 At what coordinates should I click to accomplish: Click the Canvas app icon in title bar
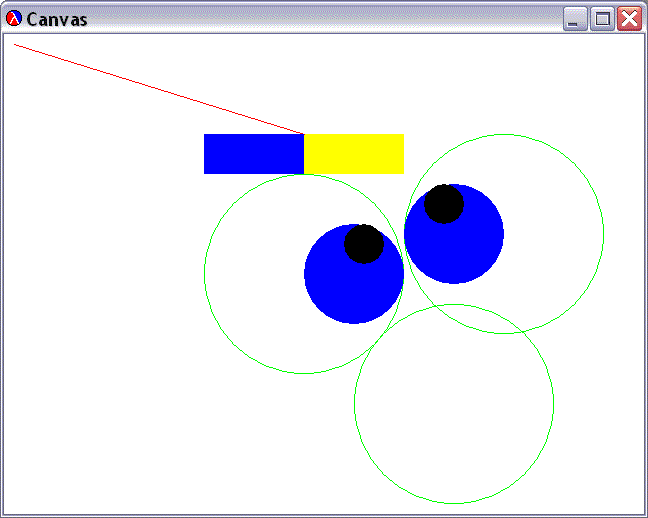point(14,18)
